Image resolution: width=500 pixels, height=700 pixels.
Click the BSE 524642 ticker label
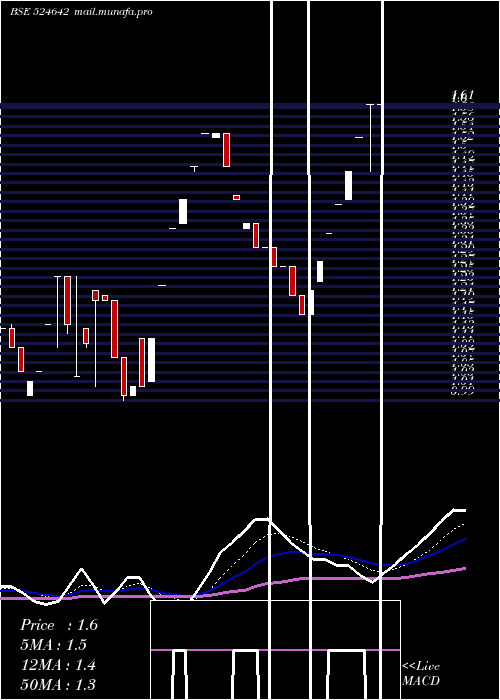point(39,12)
